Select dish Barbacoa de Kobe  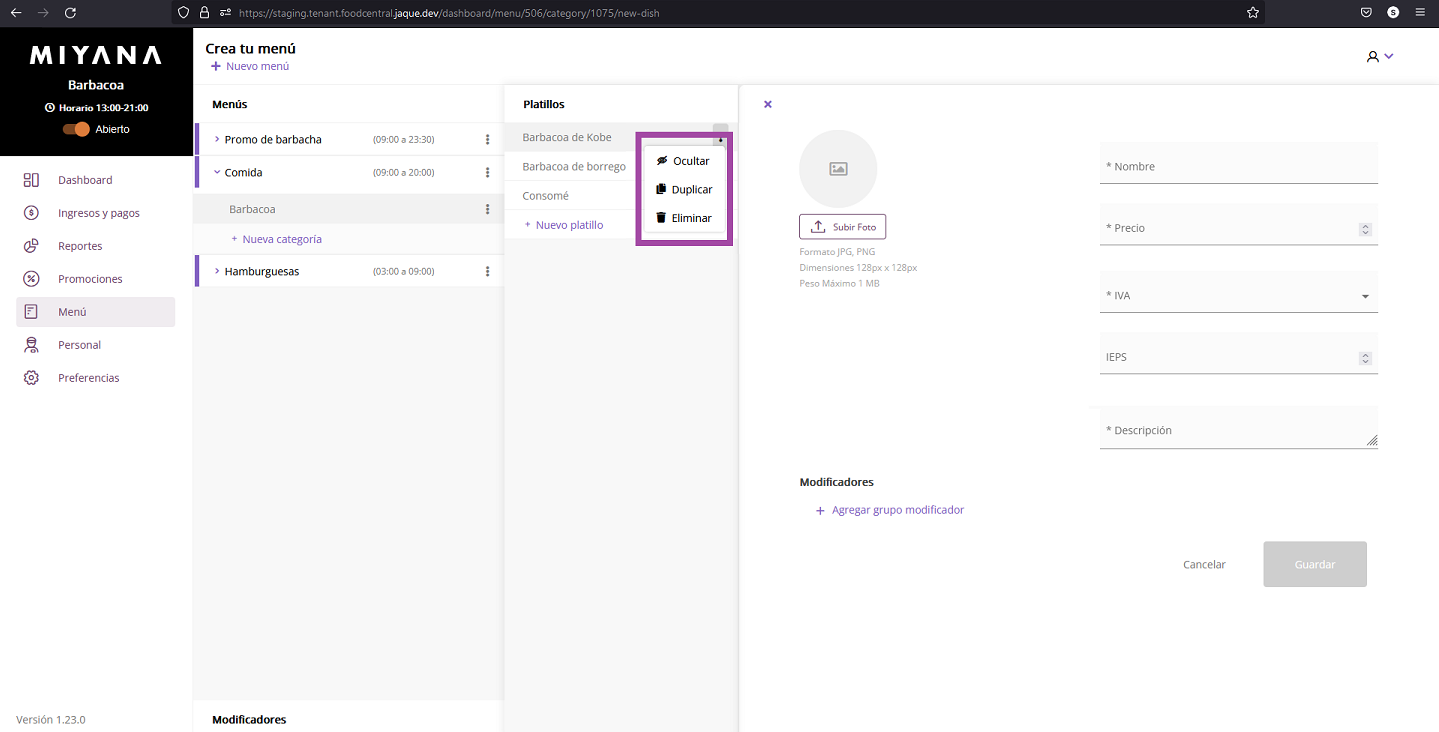pos(567,137)
